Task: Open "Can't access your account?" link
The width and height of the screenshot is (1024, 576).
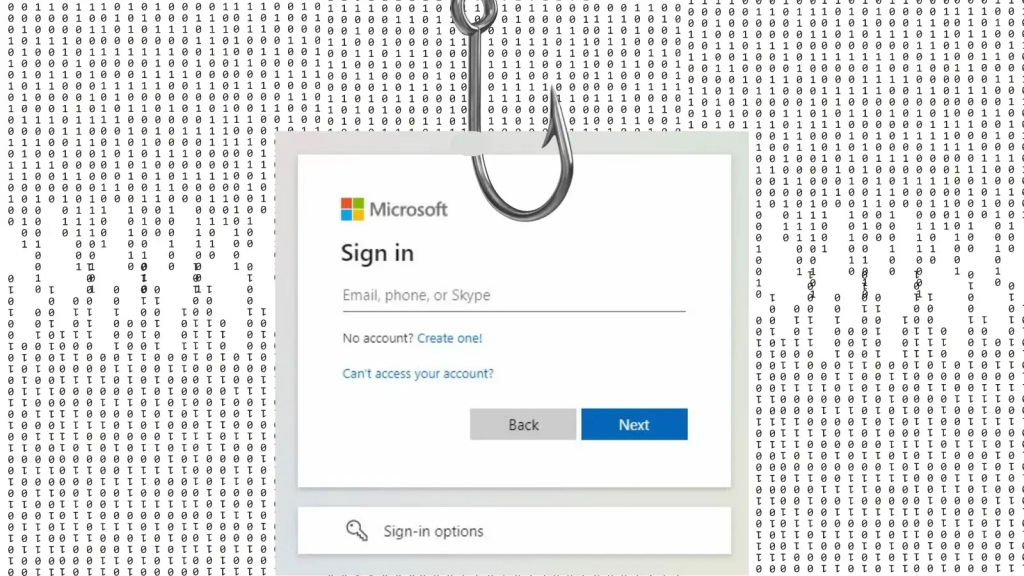Action: (x=418, y=373)
